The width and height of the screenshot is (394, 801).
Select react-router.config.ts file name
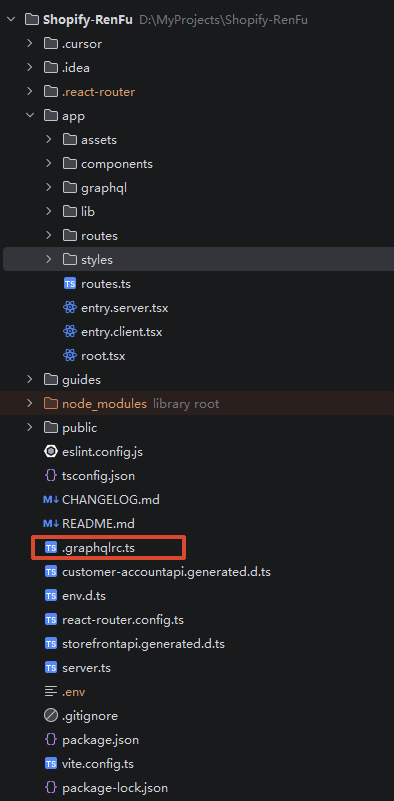(123, 620)
